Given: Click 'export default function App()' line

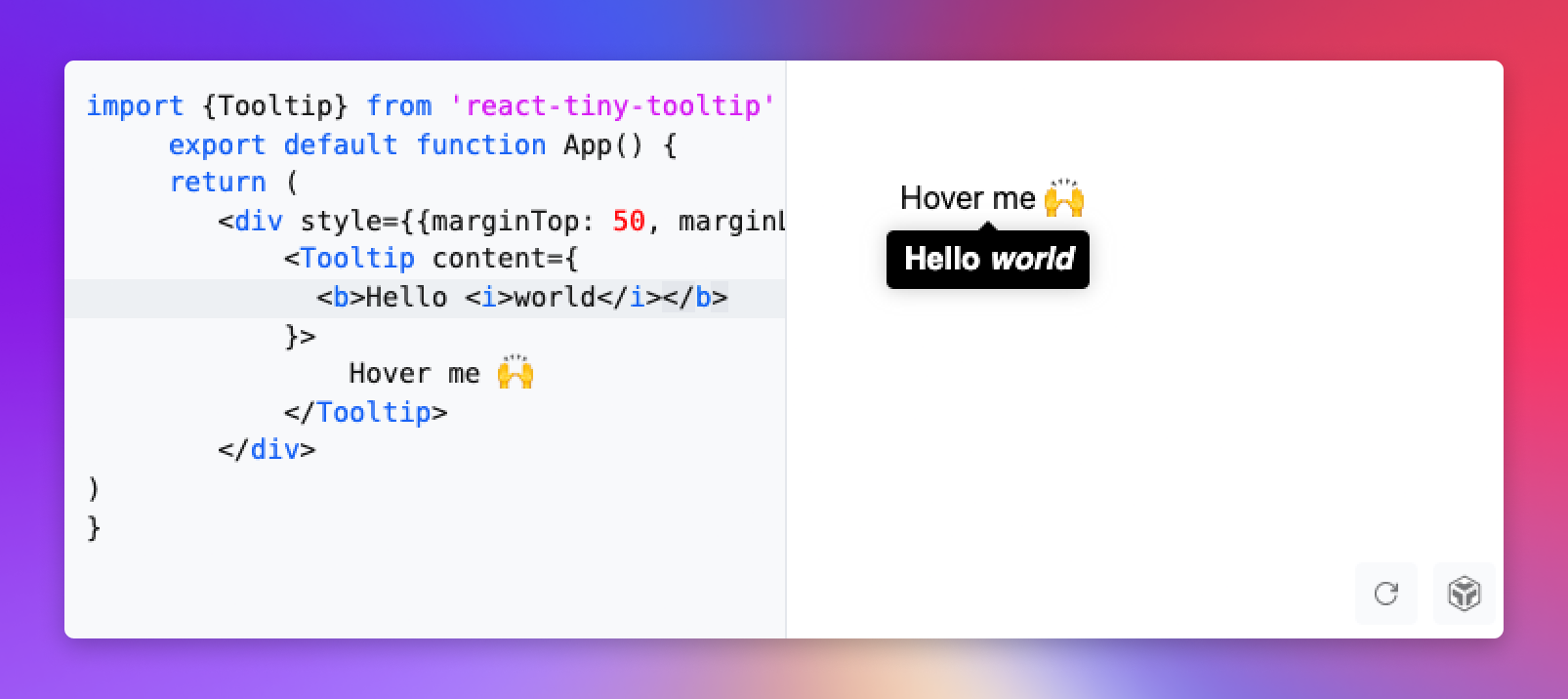Looking at the screenshot, I should click(423, 144).
